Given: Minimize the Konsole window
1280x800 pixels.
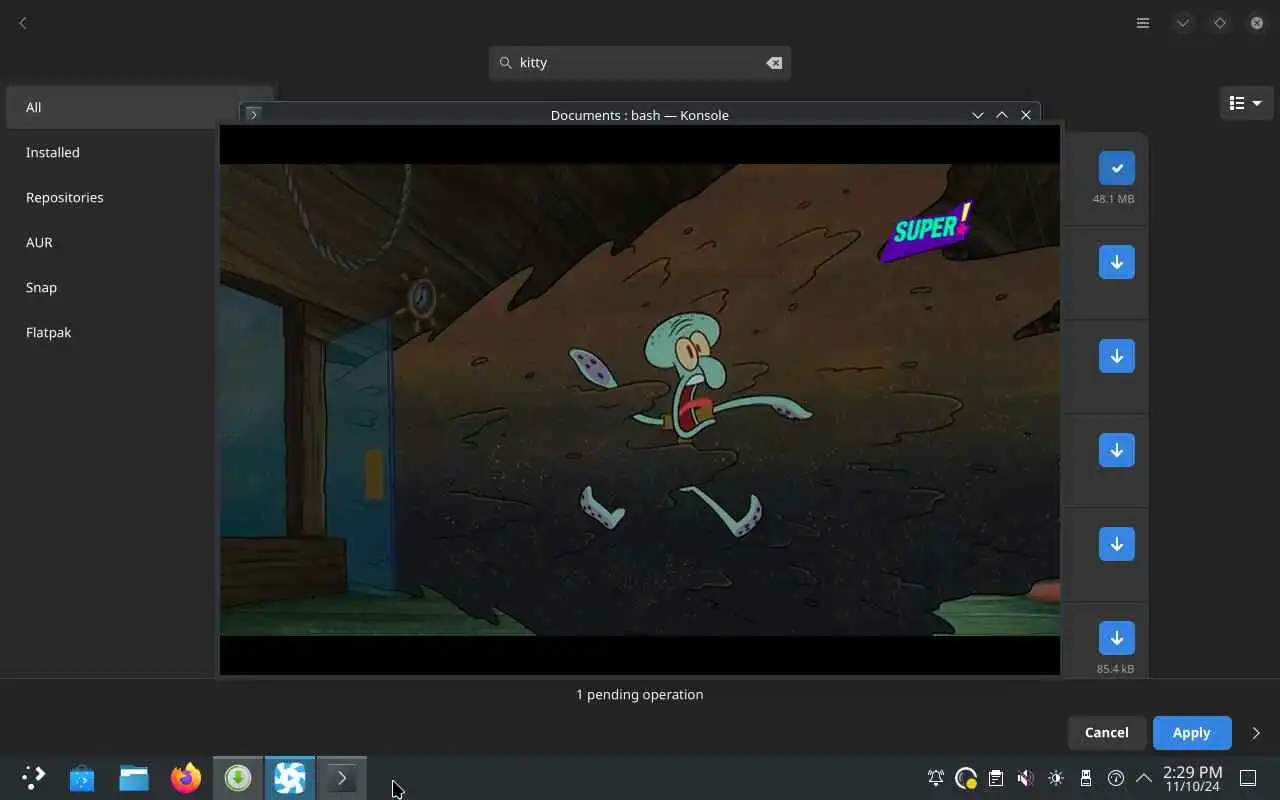Looking at the screenshot, I should (978, 115).
